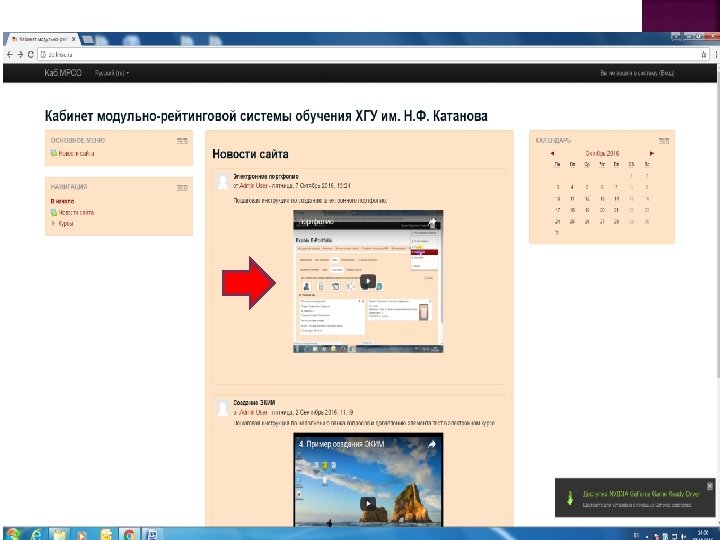720x540 pixels.
Task: Dock the Календарь block
Action: click(x=667, y=141)
